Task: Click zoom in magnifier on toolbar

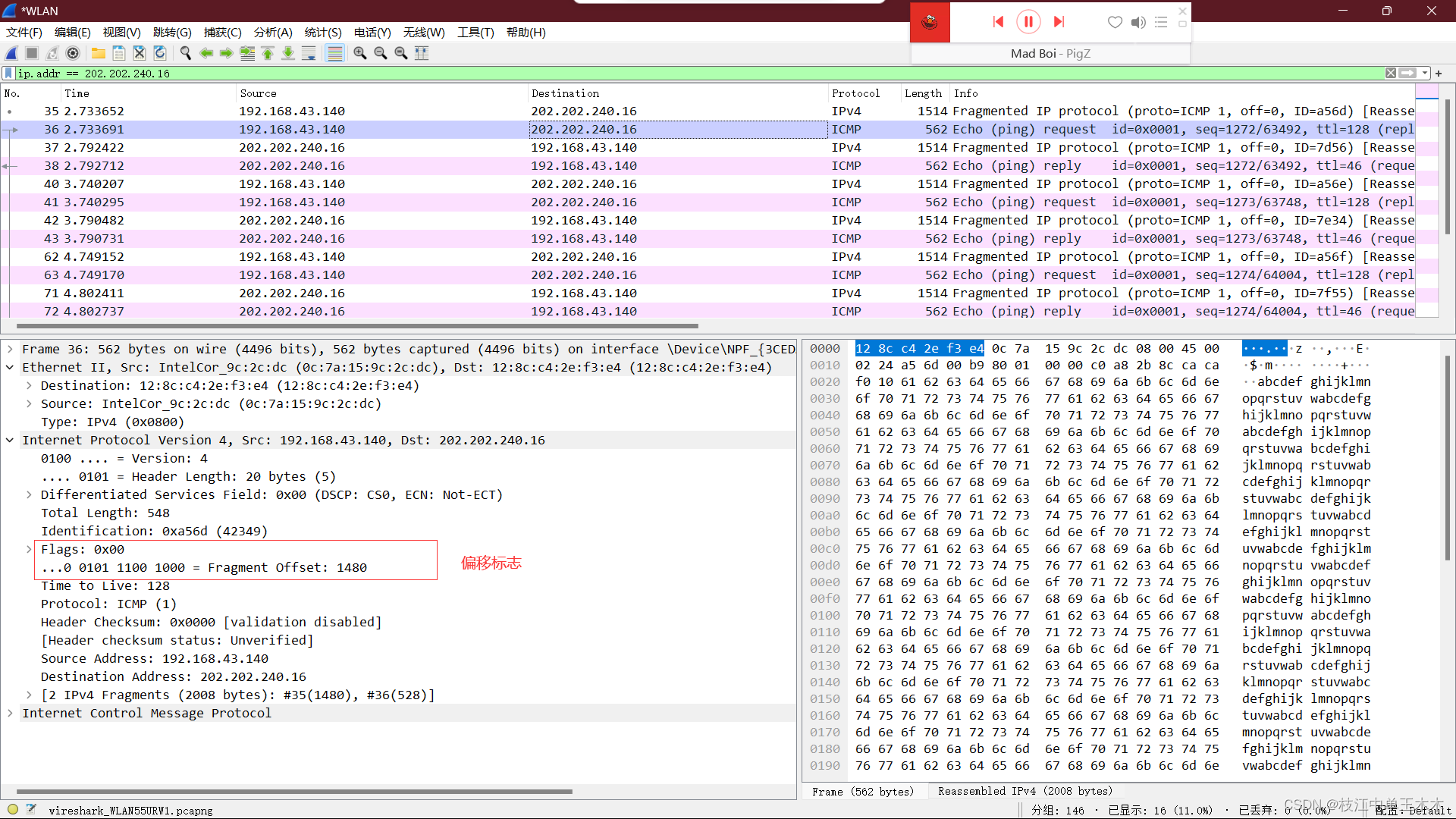Action: [x=360, y=53]
